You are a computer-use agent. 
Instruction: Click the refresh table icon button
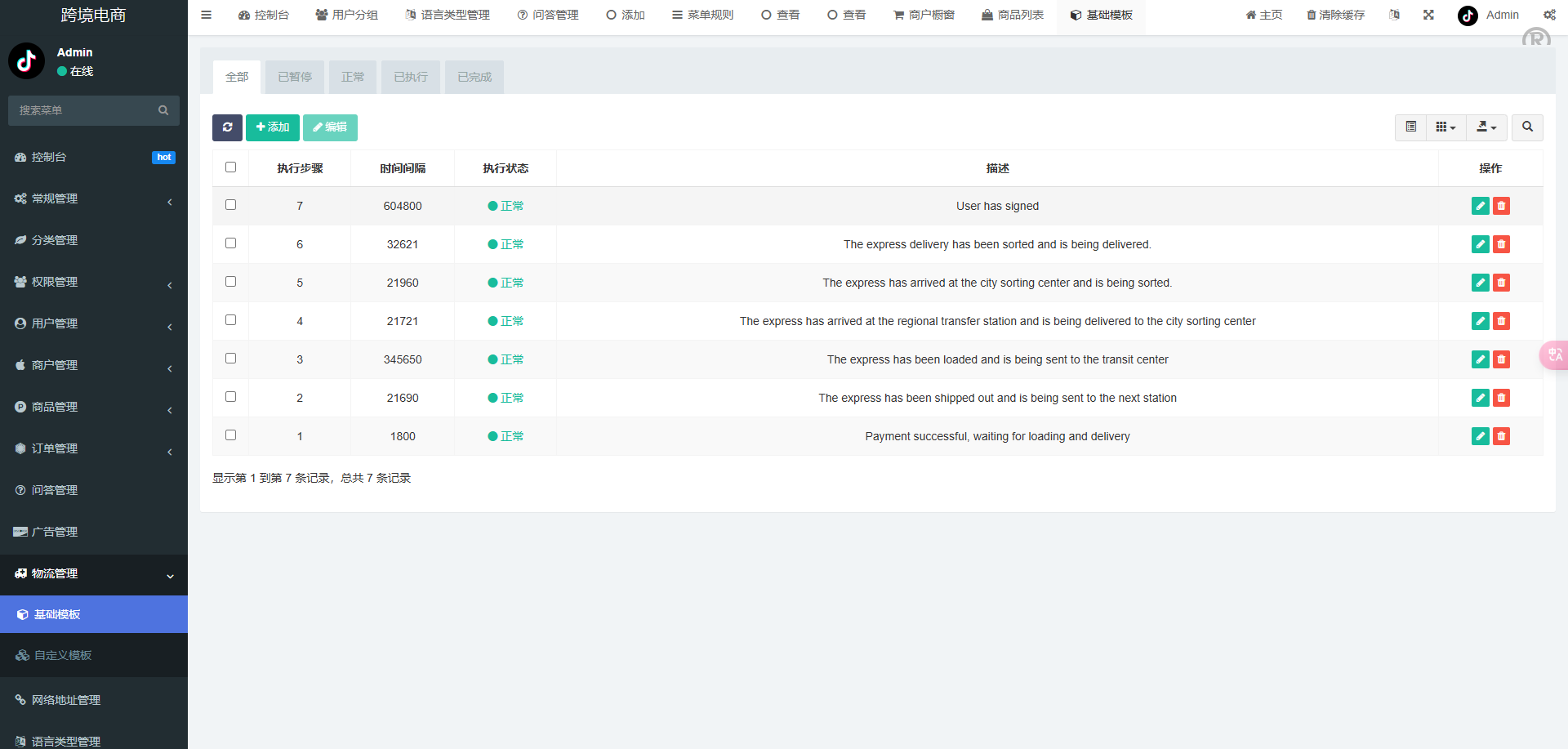click(227, 127)
